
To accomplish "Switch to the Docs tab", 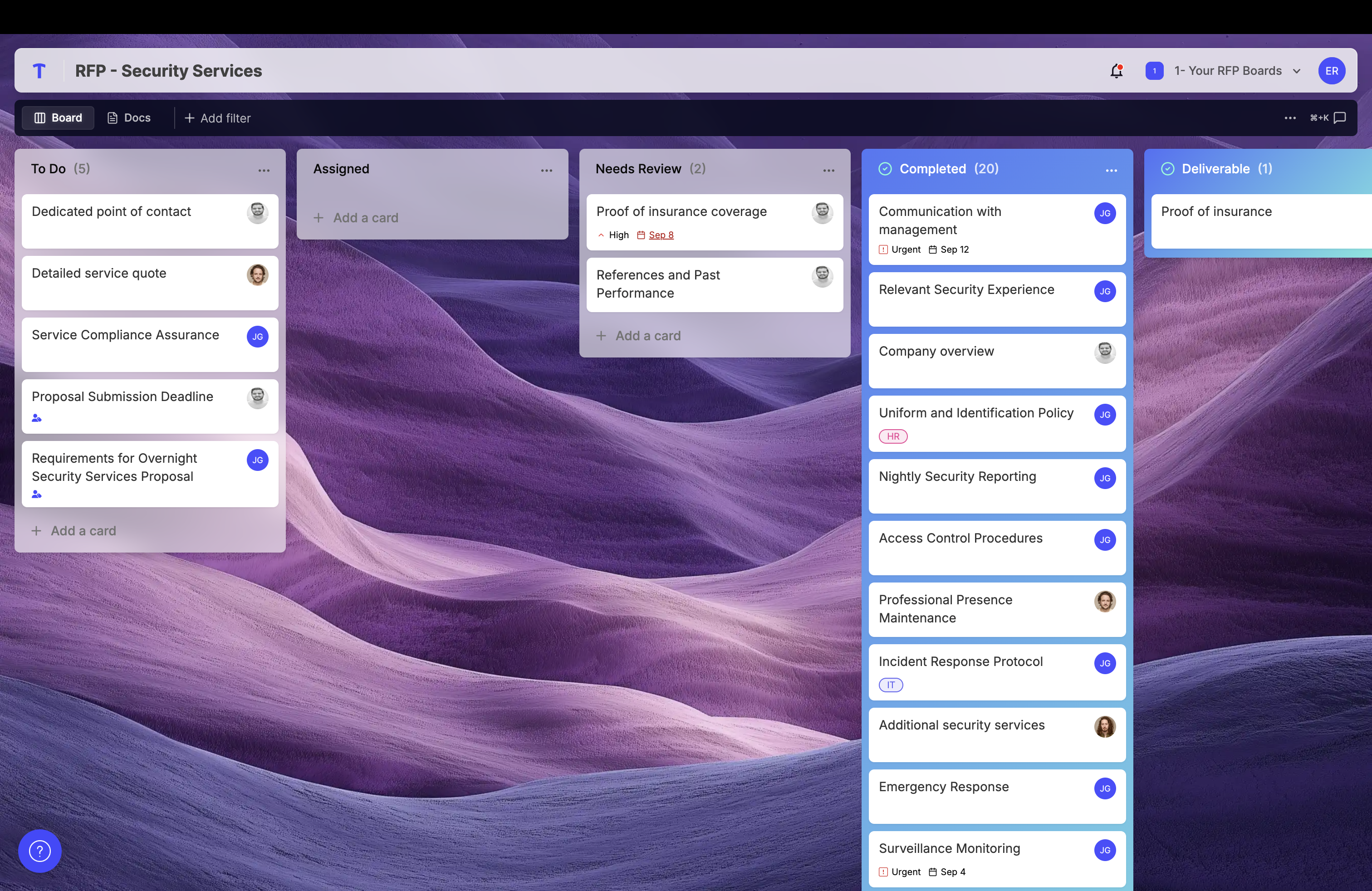I will coord(129,118).
